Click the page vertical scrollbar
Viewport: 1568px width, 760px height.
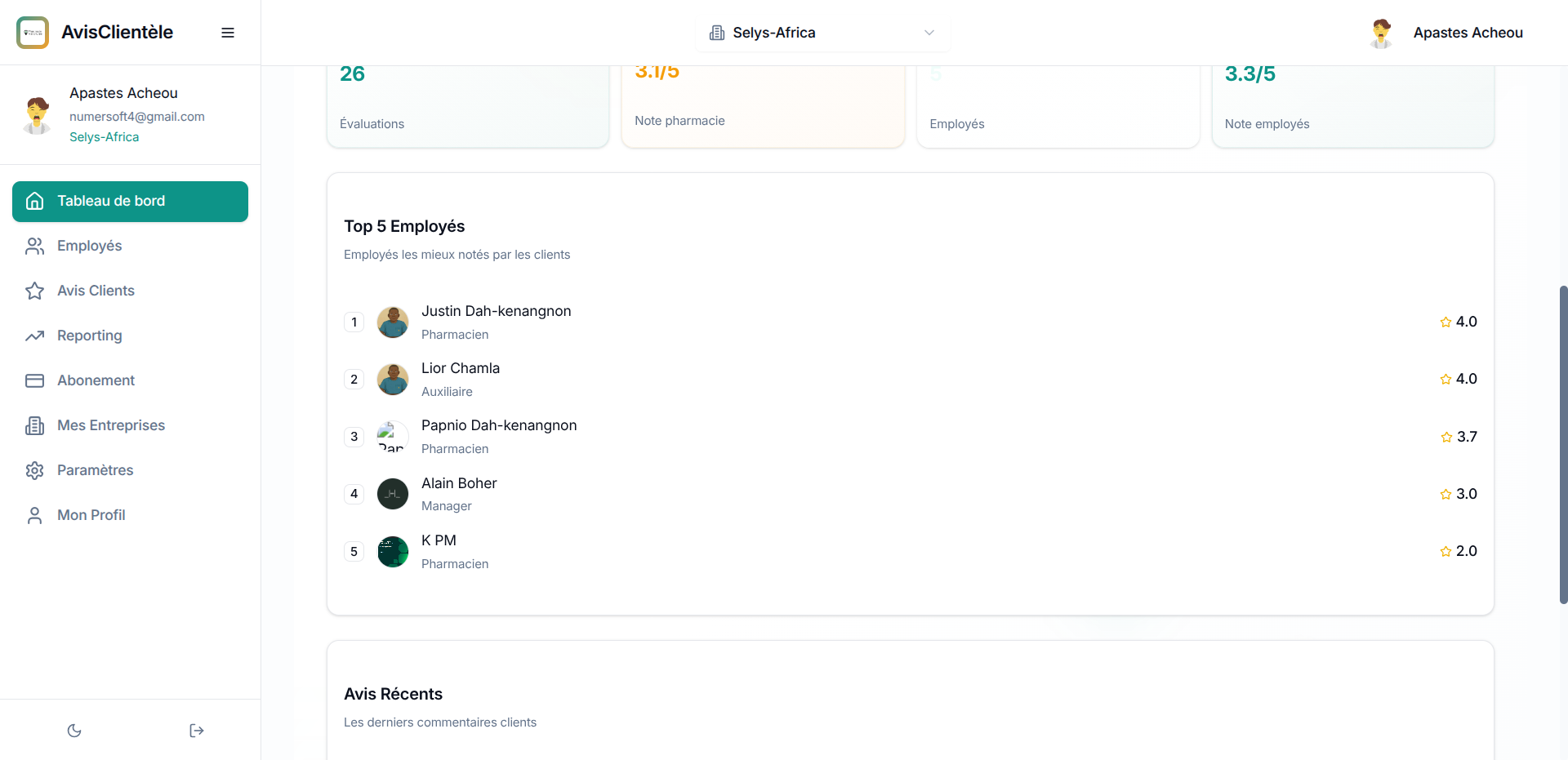coord(1563,444)
